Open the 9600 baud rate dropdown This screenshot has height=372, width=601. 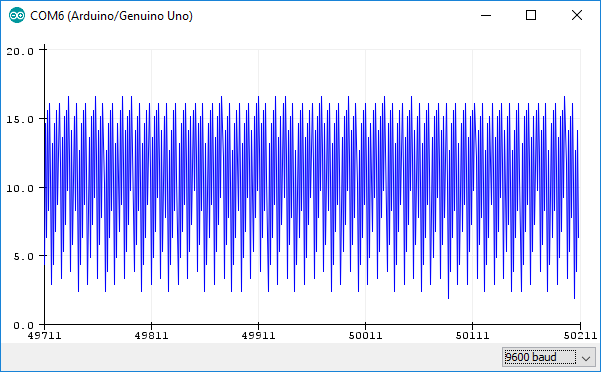point(548,357)
